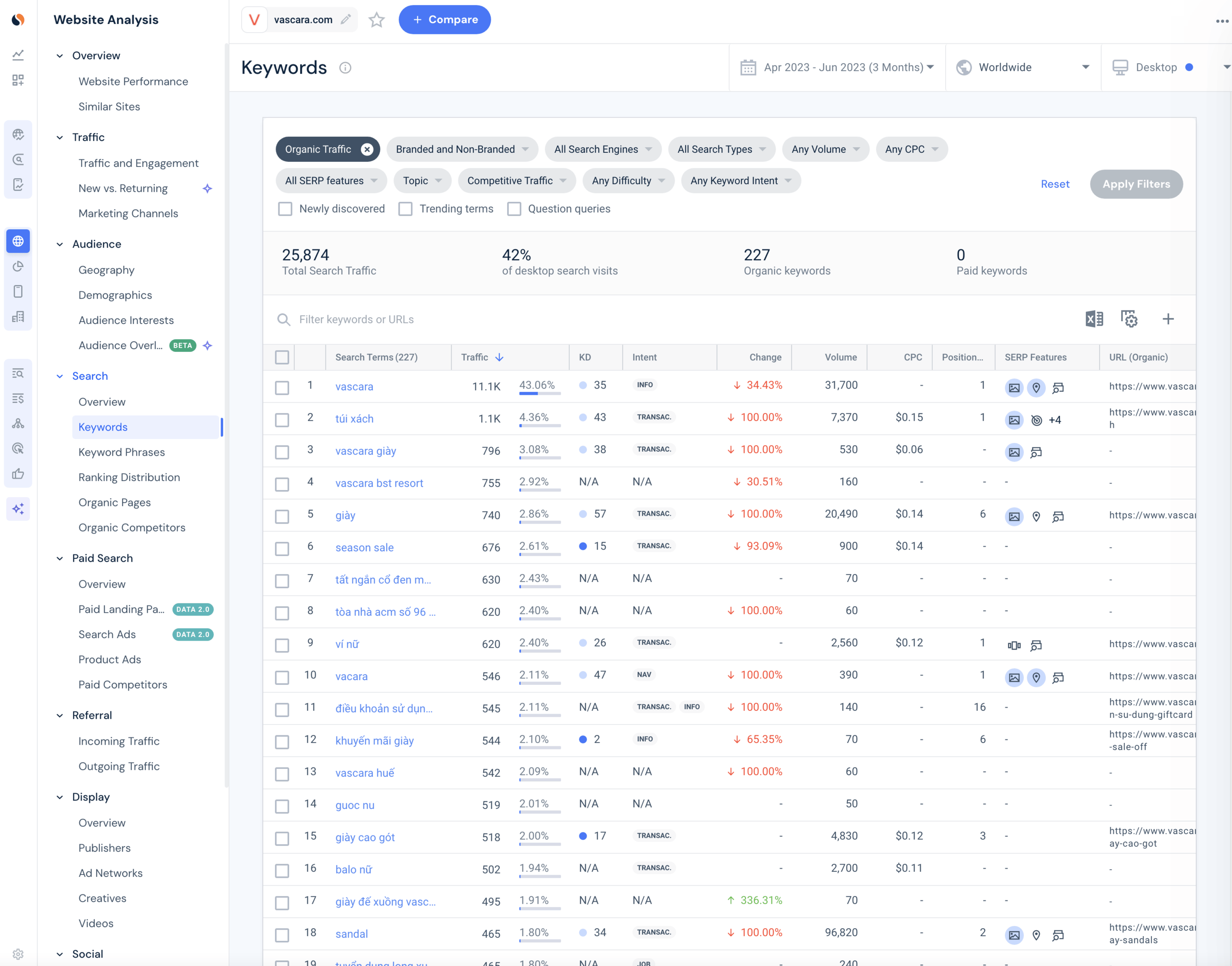Viewport: 1232px width, 966px height.
Task: Click the carousel SERP icon for ví nữ
Action: pyautogui.click(x=1014, y=645)
